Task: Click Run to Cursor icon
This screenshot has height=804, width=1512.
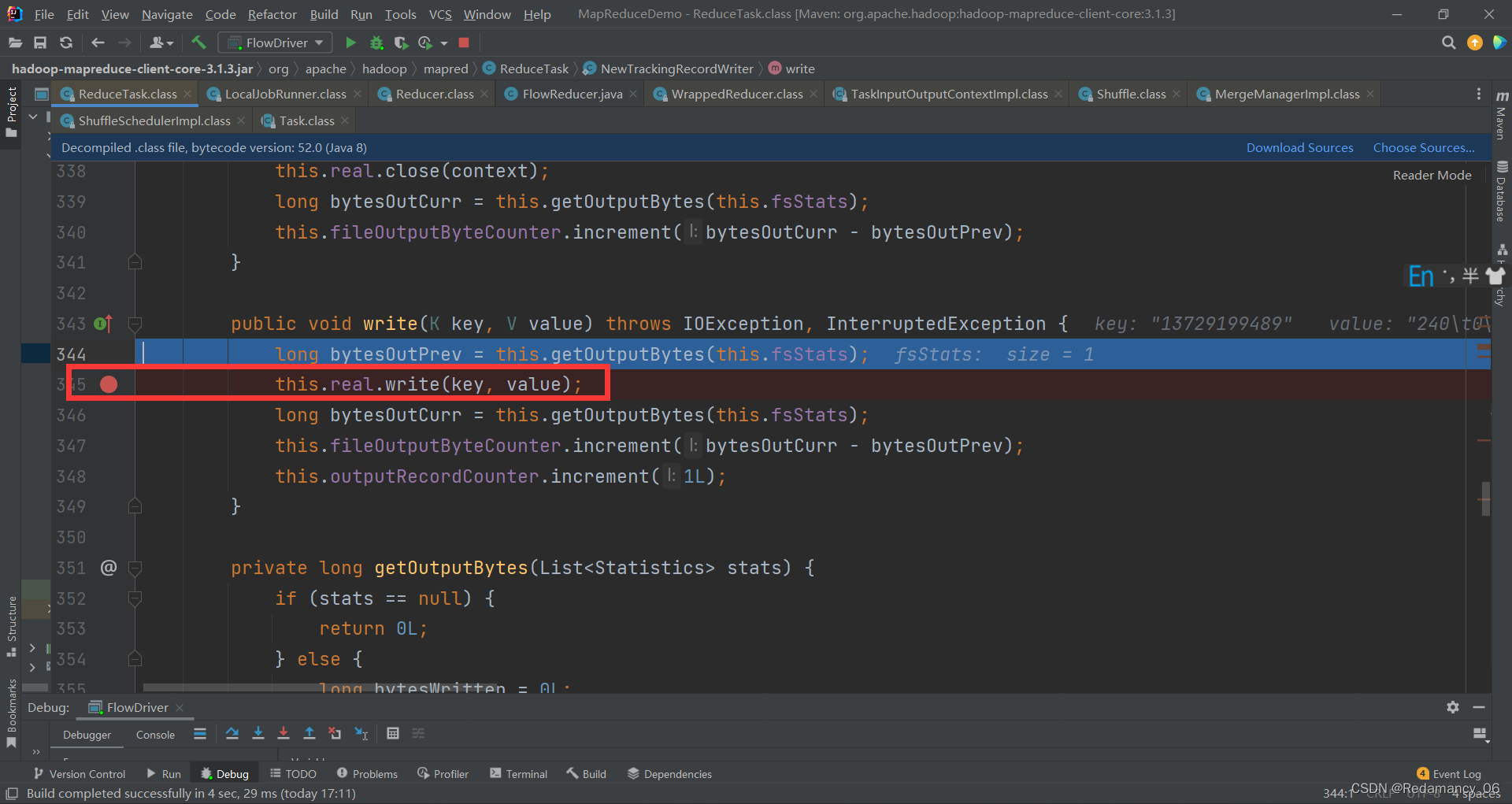Action: tap(361, 733)
